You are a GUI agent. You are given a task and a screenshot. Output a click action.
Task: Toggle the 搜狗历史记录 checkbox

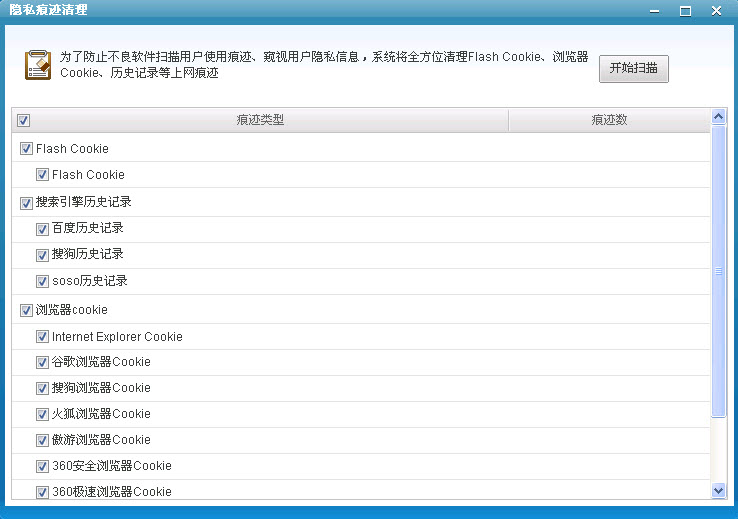[x=42, y=255]
